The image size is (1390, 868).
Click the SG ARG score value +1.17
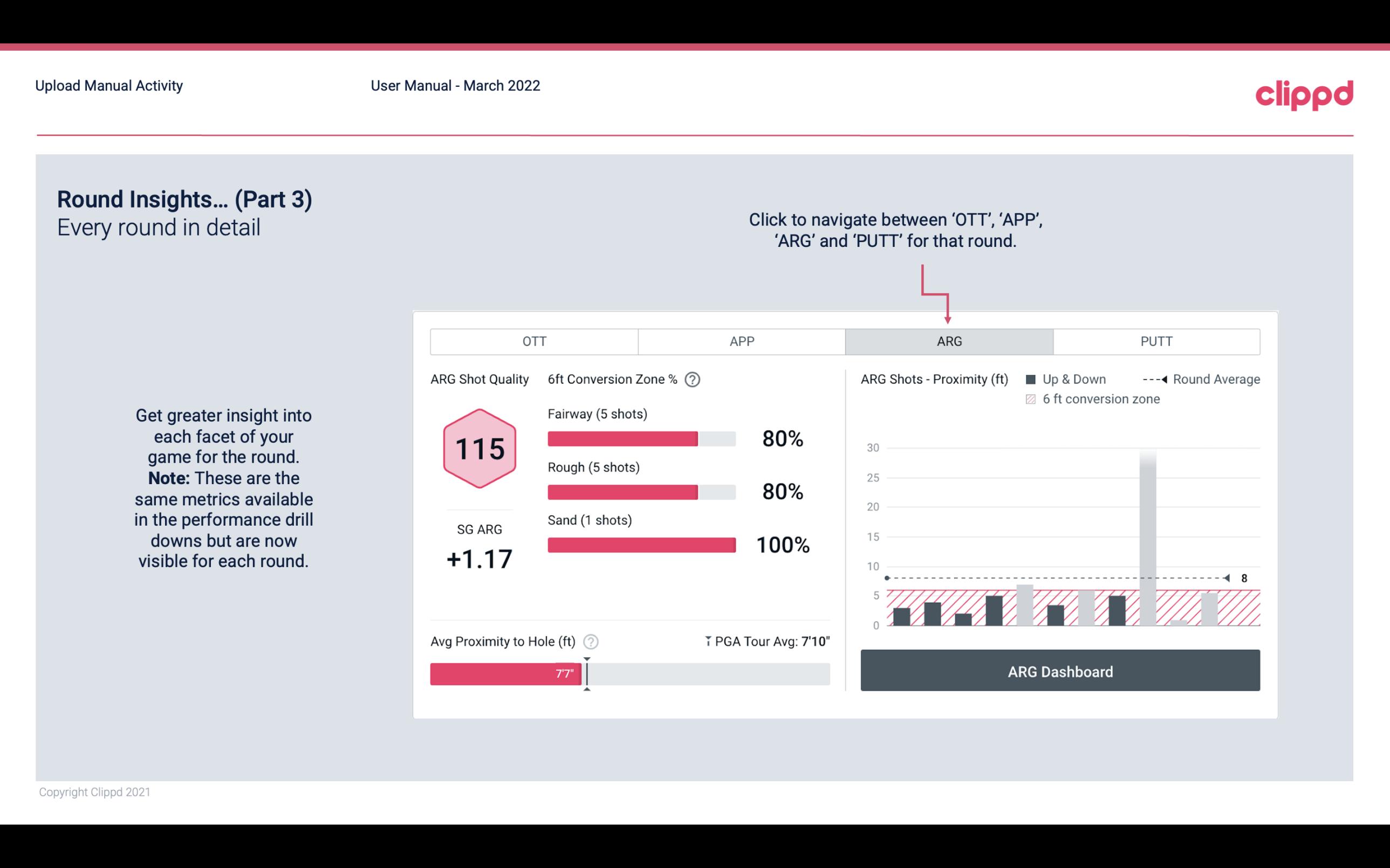point(479,557)
